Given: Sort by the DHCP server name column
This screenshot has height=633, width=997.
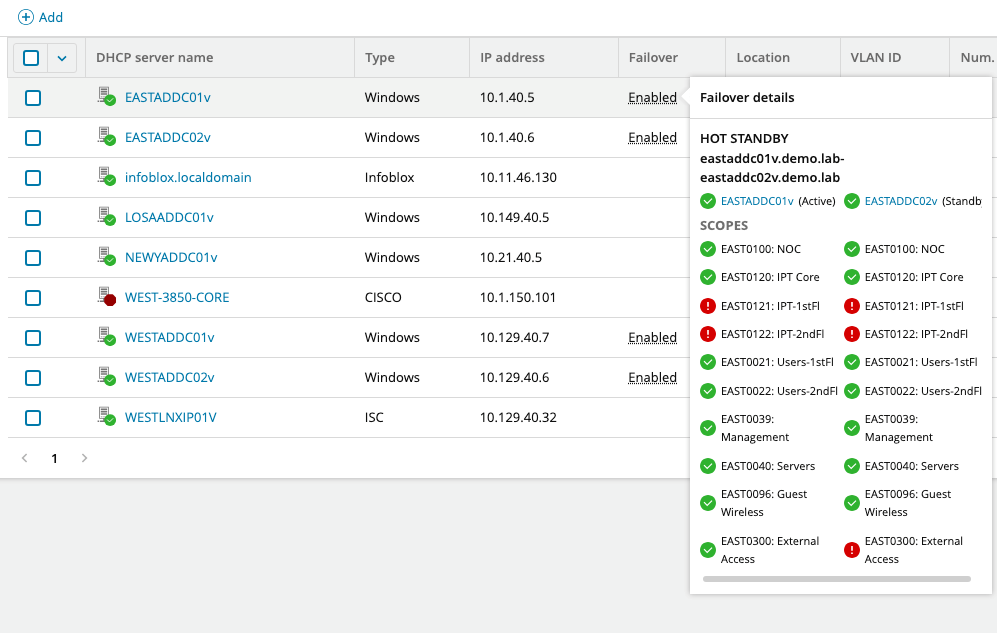Looking at the screenshot, I should pos(154,58).
